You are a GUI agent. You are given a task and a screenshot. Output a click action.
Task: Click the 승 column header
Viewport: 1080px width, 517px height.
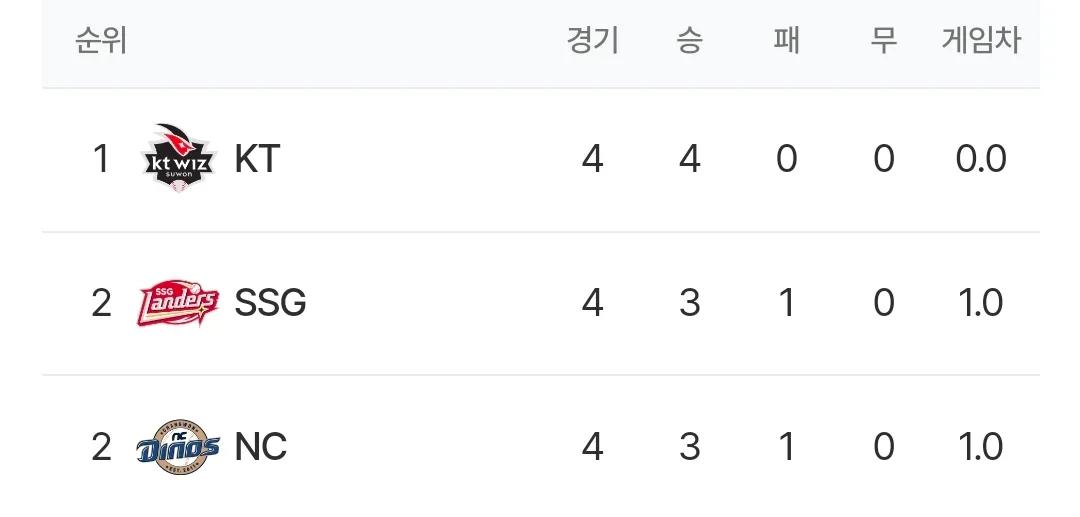click(x=689, y=41)
